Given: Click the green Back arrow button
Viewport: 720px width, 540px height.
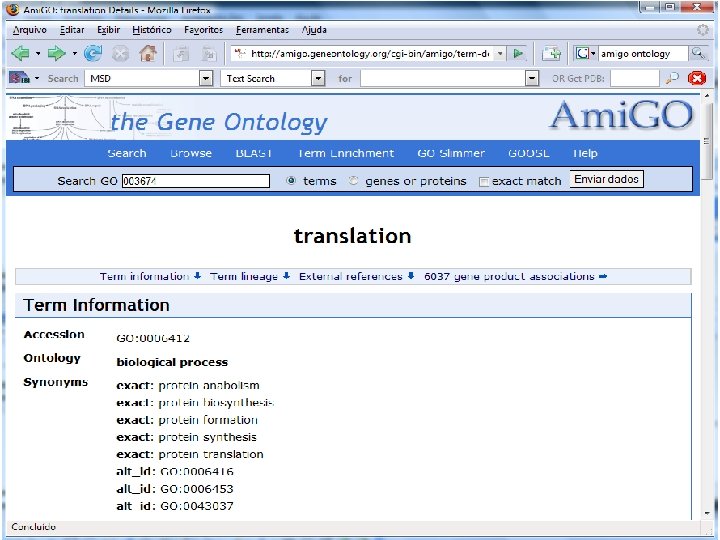Looking at the screenshot, I should (20, 53).
